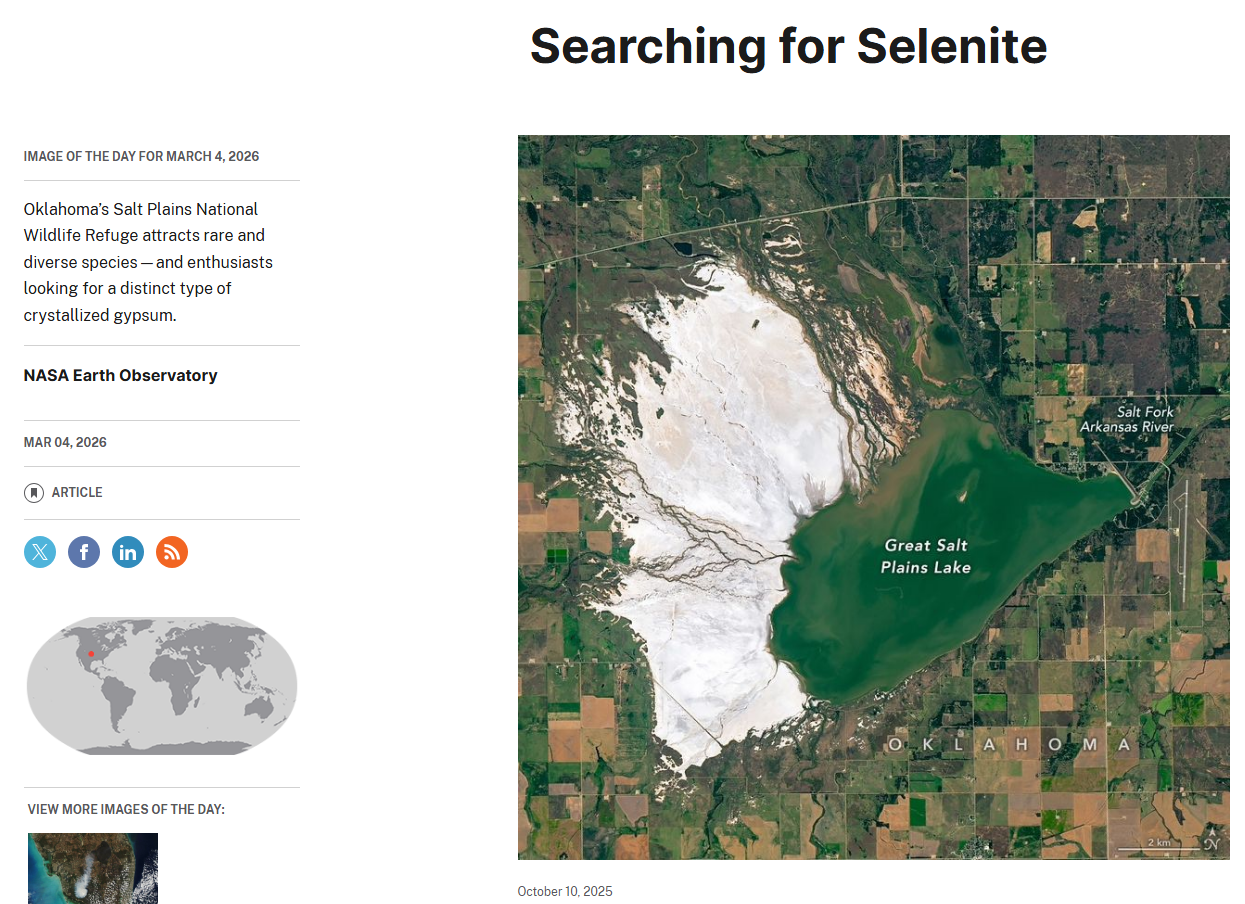Open the orange RSS feed icon
Viewport: 1245px width, 904px height.
(172, 552)
